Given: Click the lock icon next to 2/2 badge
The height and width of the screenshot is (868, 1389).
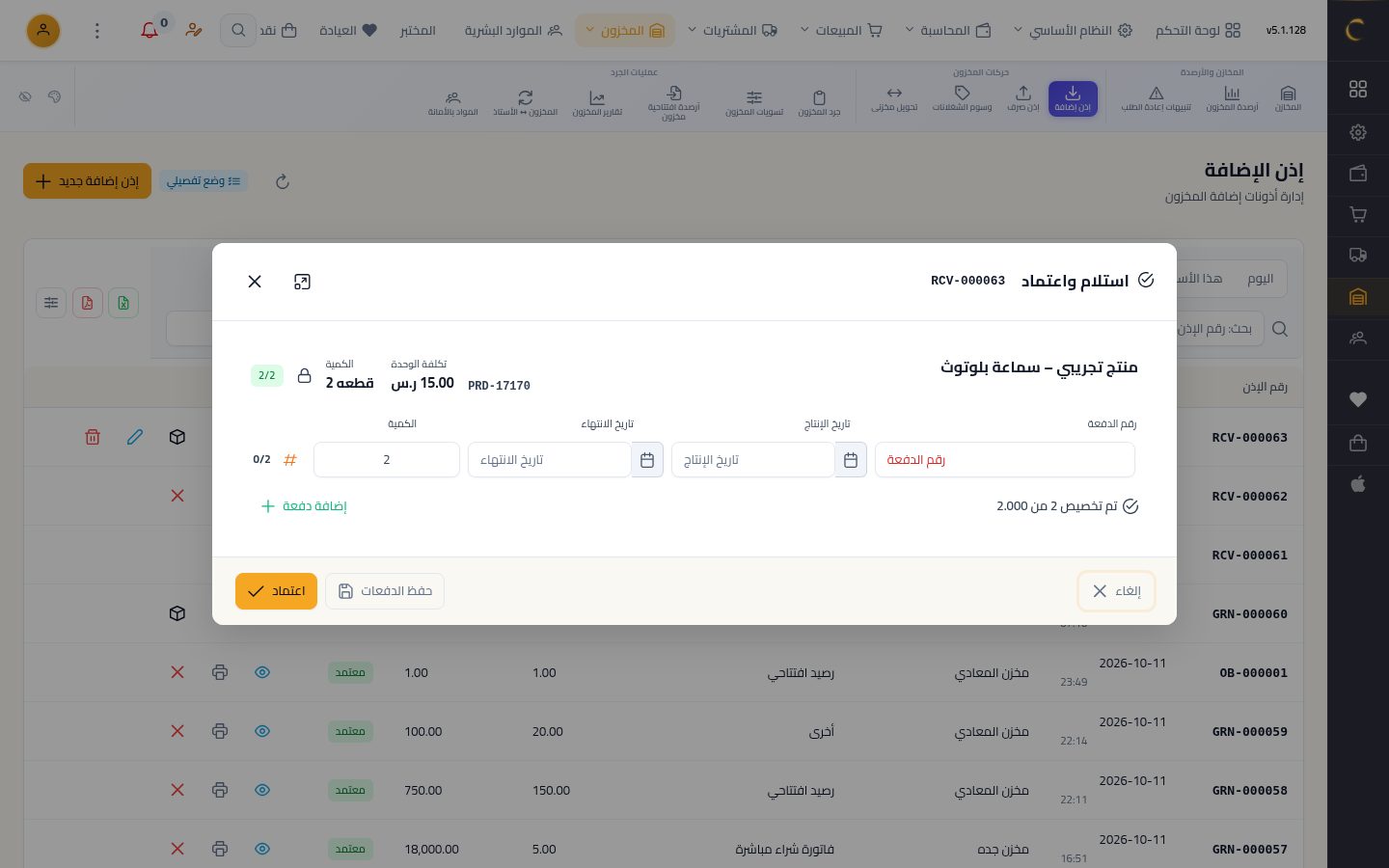Looking at the screenshot, I should pos(305,376).
